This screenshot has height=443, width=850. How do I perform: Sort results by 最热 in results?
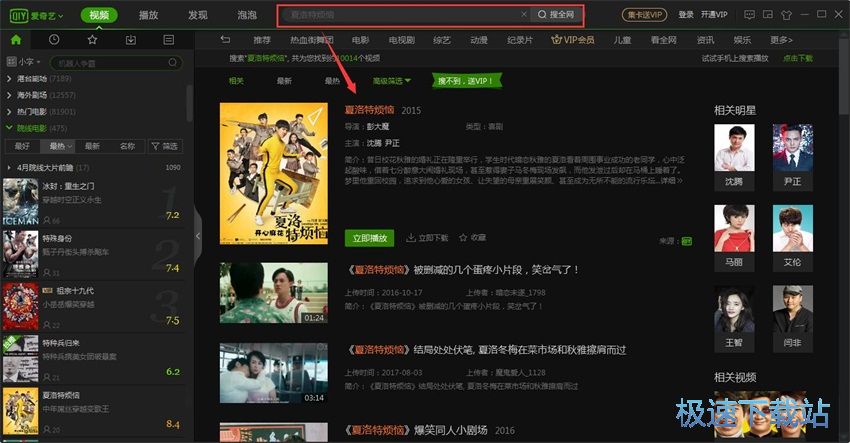(332, 81)
